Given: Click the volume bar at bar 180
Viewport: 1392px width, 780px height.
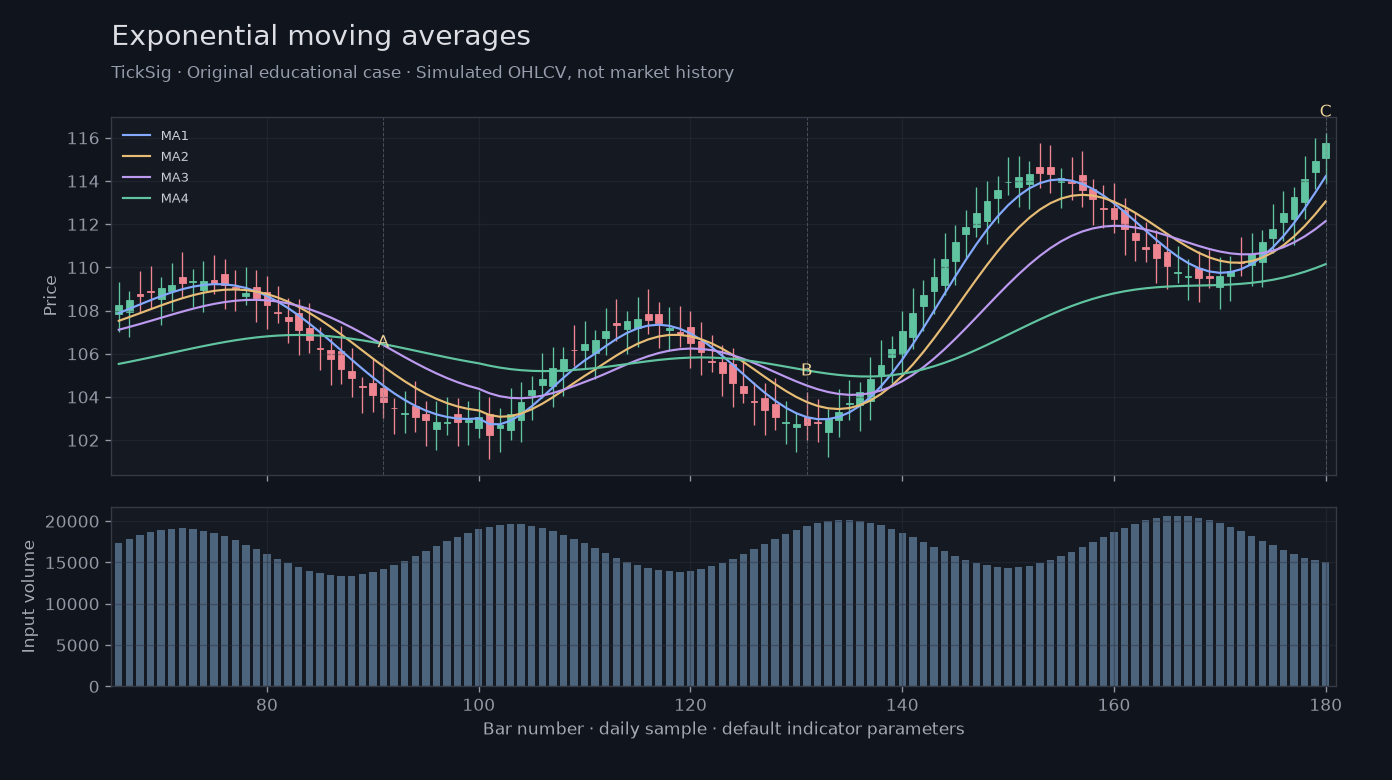Looking at the screenshot, I should pyautogui.click(x=1326, y=624).
